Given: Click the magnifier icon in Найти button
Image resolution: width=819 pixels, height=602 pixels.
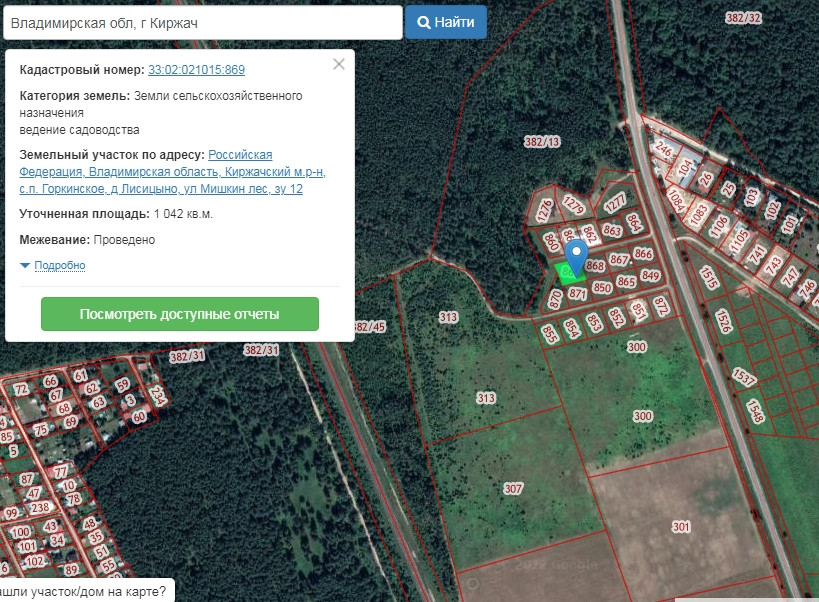Looking at the screenshot, I should coord(424,22).
